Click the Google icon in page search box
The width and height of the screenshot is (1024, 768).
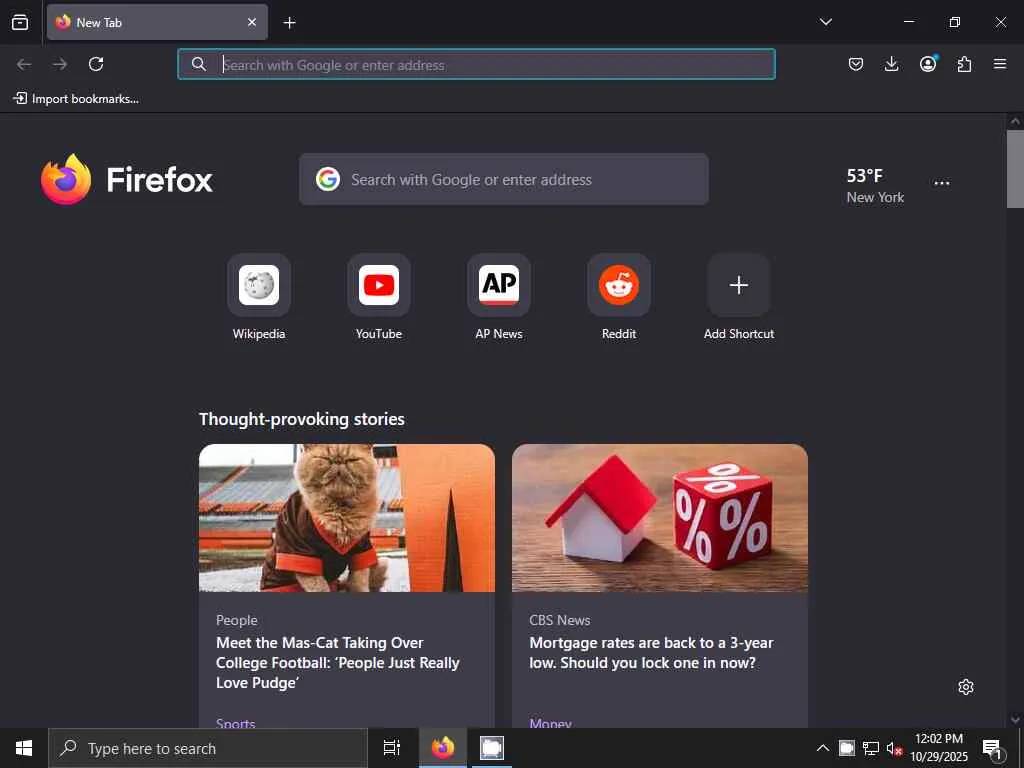pyautogui.click(x=328, y=179)
